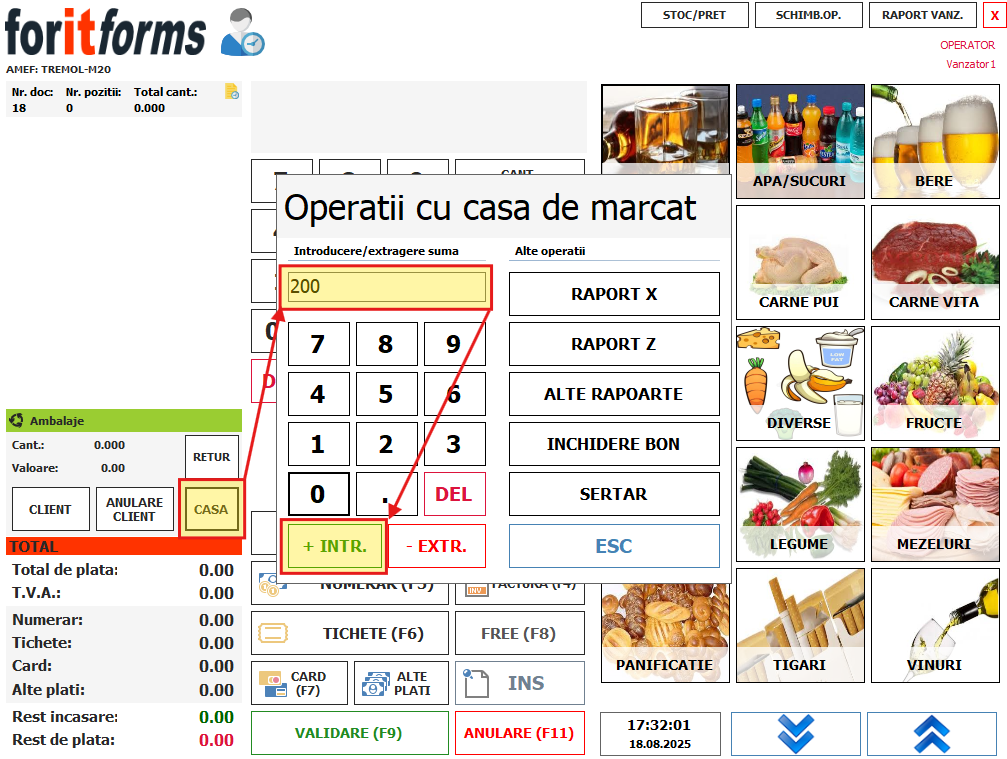Select the CARNE VITA category tile
The width and height of the screenshot is (1007, 759).
point(935,263)
